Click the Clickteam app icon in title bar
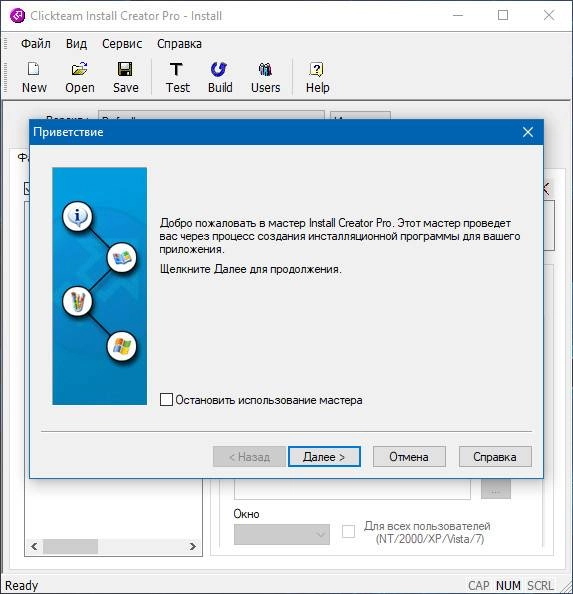The image size is (573, 594). coord(17,16)
